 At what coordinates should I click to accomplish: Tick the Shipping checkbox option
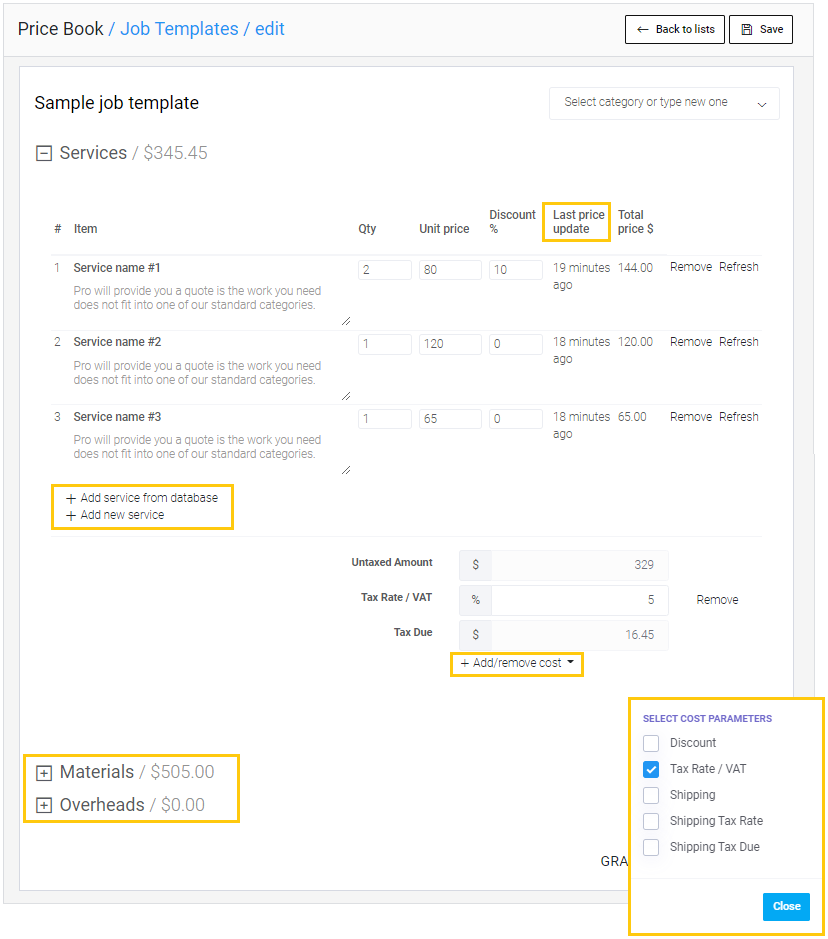651,795
